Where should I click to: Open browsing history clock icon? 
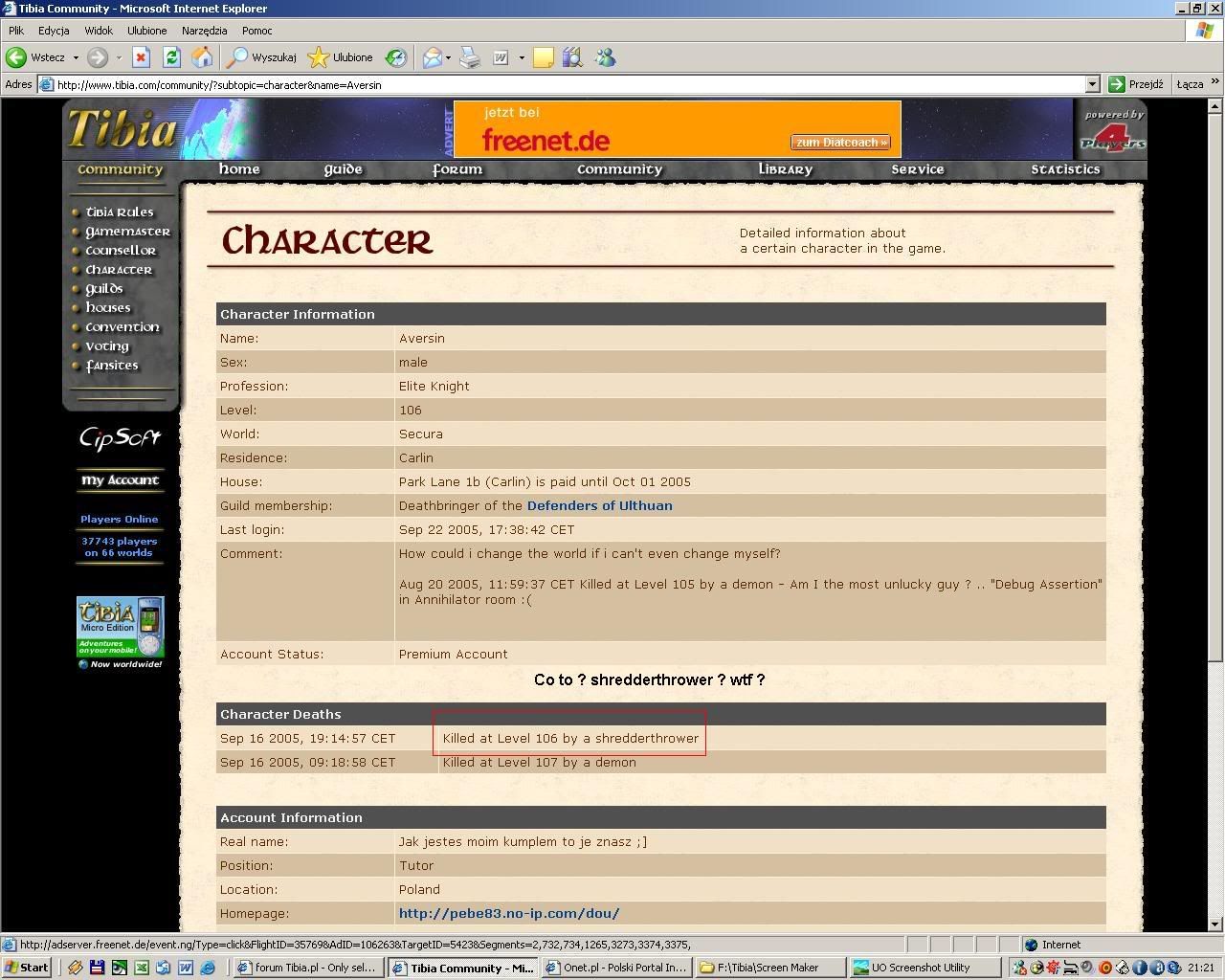(x=395, y=57)
